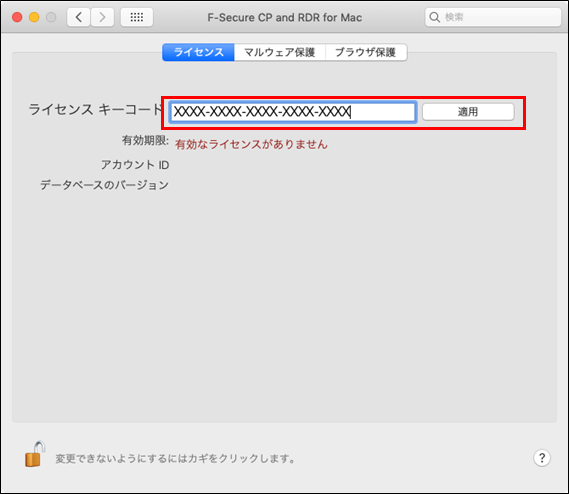Open the マルウェア保護 tab
The image size is (569, 494).
[279, 52]
